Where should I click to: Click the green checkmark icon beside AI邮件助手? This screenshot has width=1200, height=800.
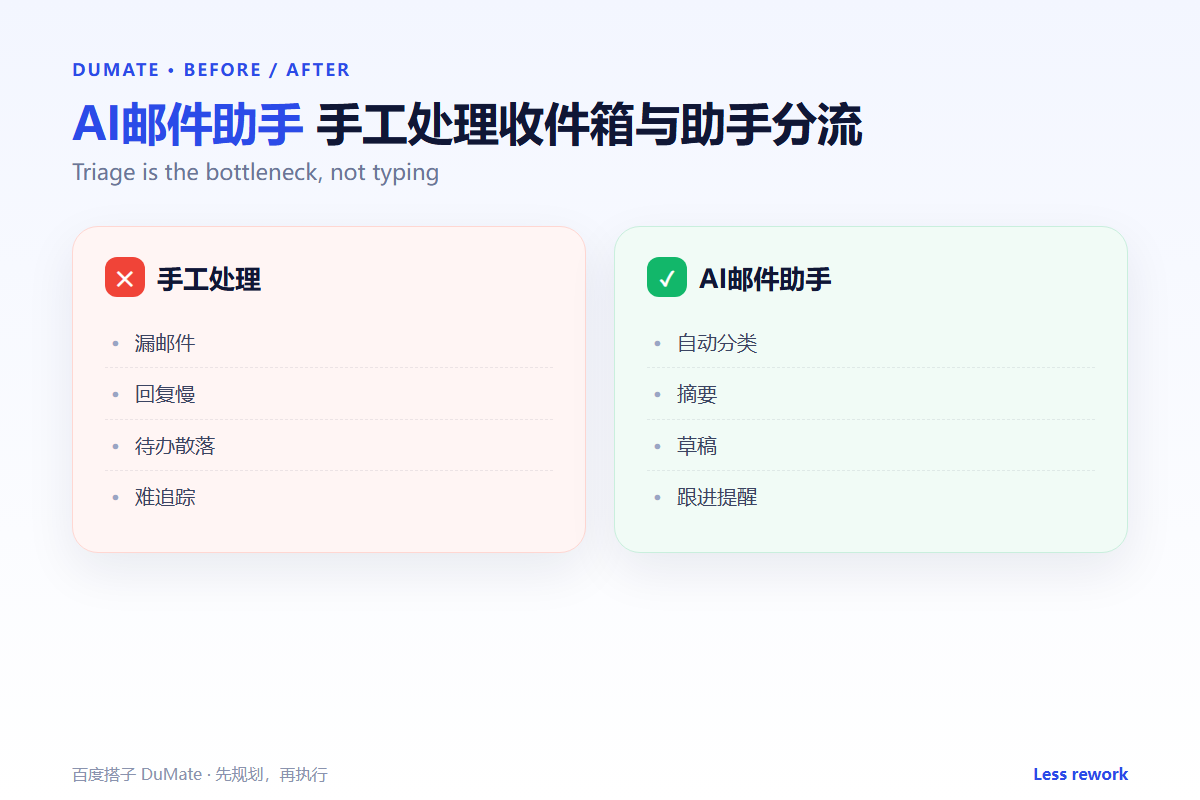pos(667,277)
